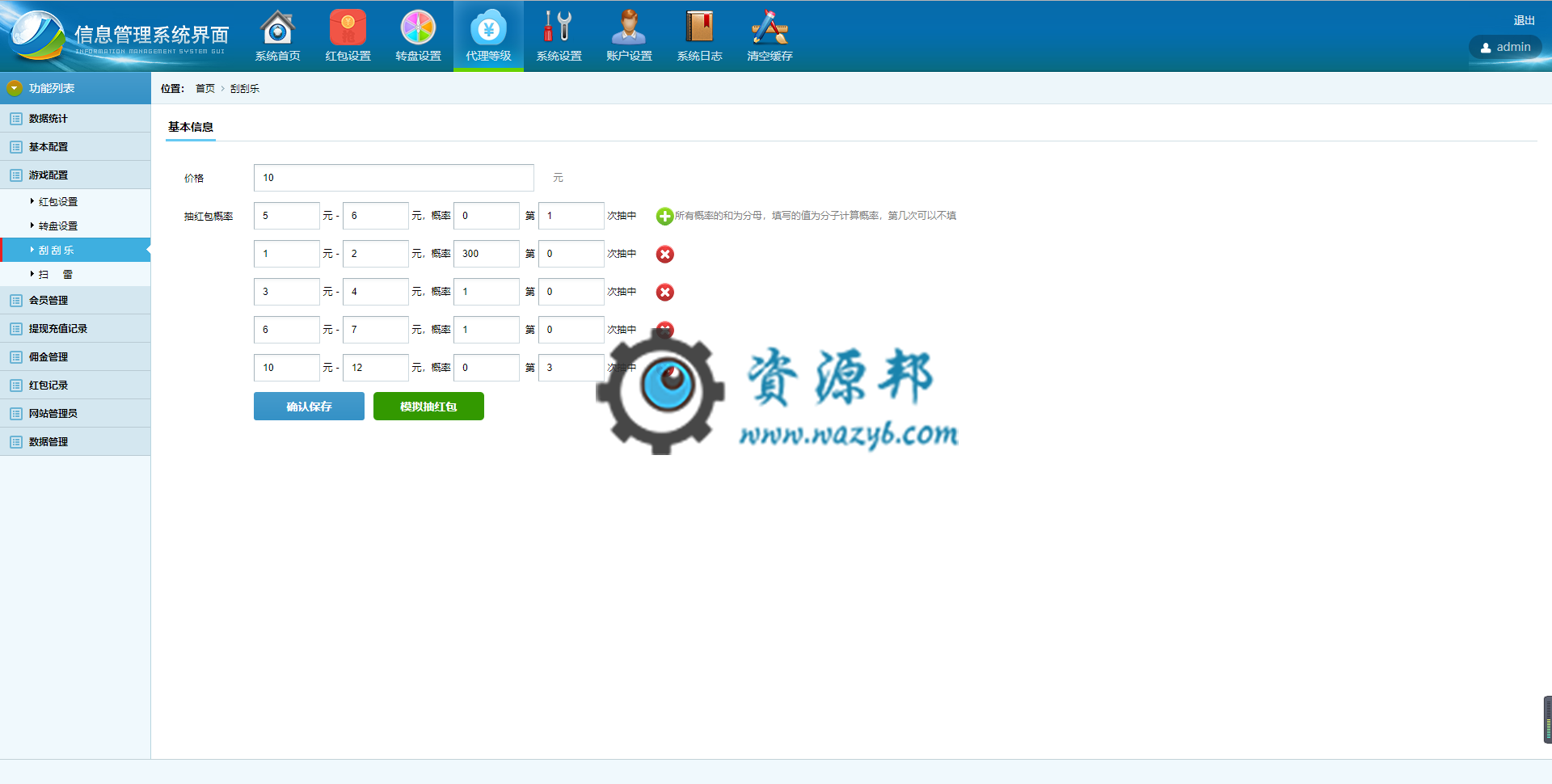Image resolution: width=1552 pixels, height=784 pixels.
Task: Click list icon beside 红包记录
Action: 15,386
